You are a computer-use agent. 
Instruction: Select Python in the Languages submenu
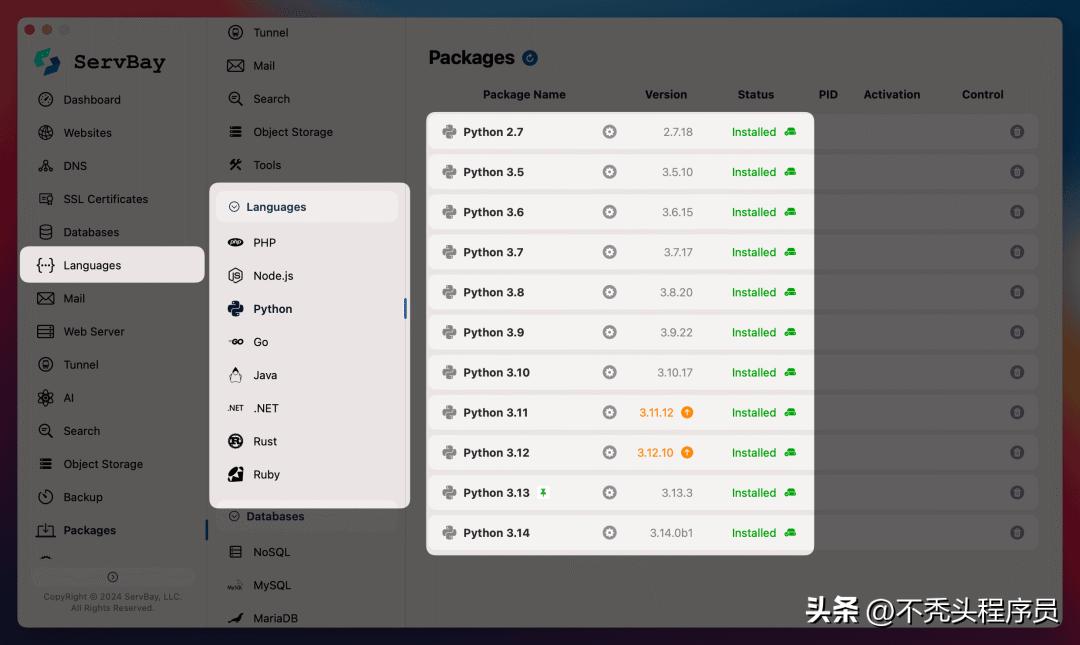coord(272,308)
